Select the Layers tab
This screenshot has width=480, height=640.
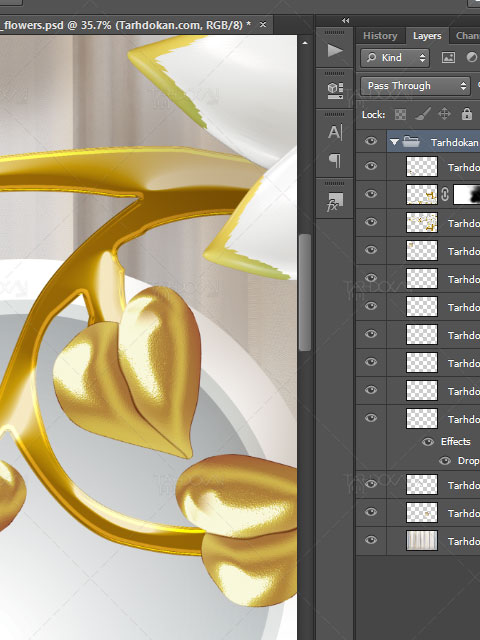427,36
